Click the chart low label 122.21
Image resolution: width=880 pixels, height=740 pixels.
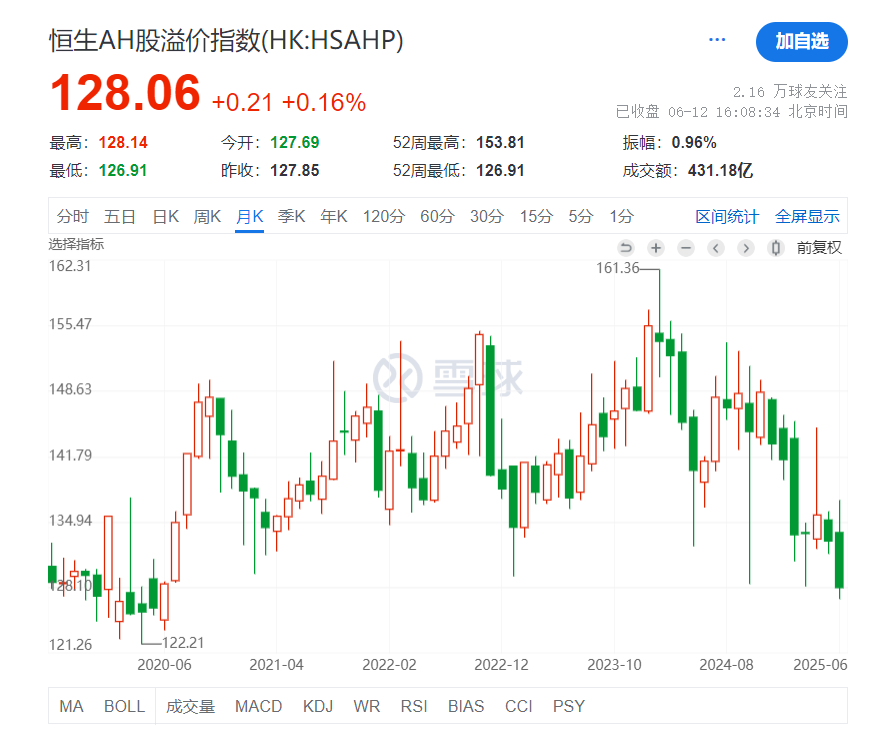click(183, 642)
